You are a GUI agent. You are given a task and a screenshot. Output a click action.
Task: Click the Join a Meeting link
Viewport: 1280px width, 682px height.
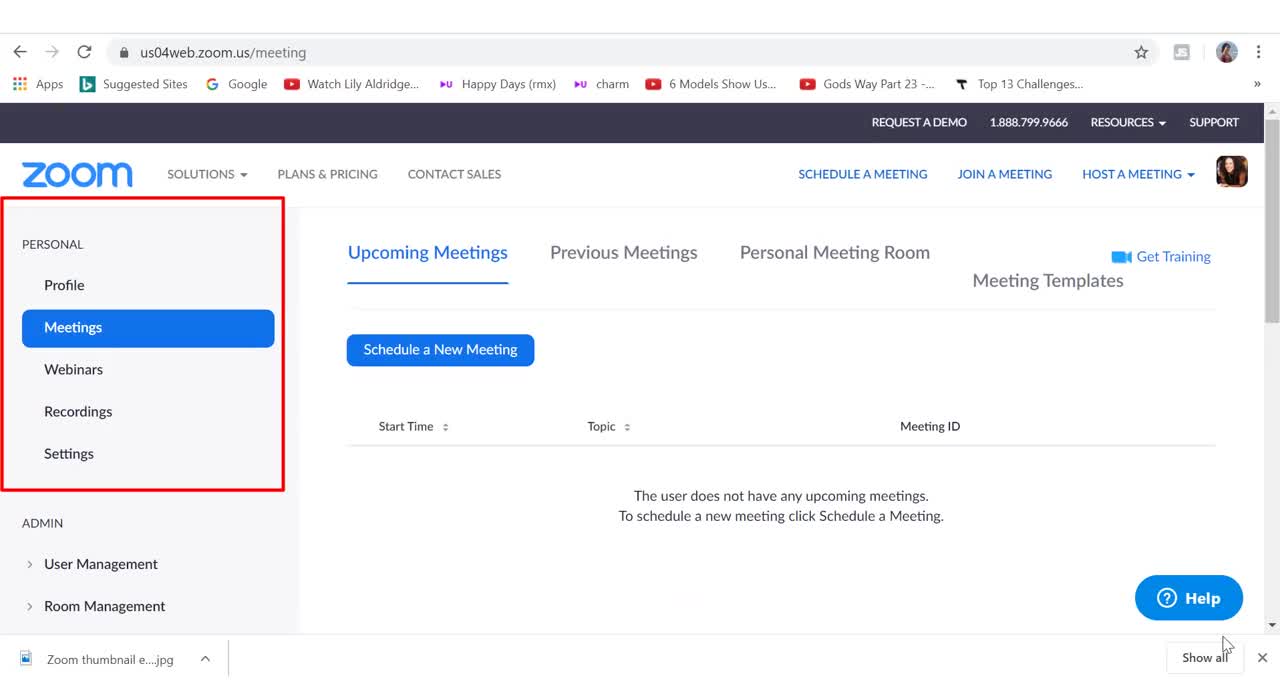1005,174
